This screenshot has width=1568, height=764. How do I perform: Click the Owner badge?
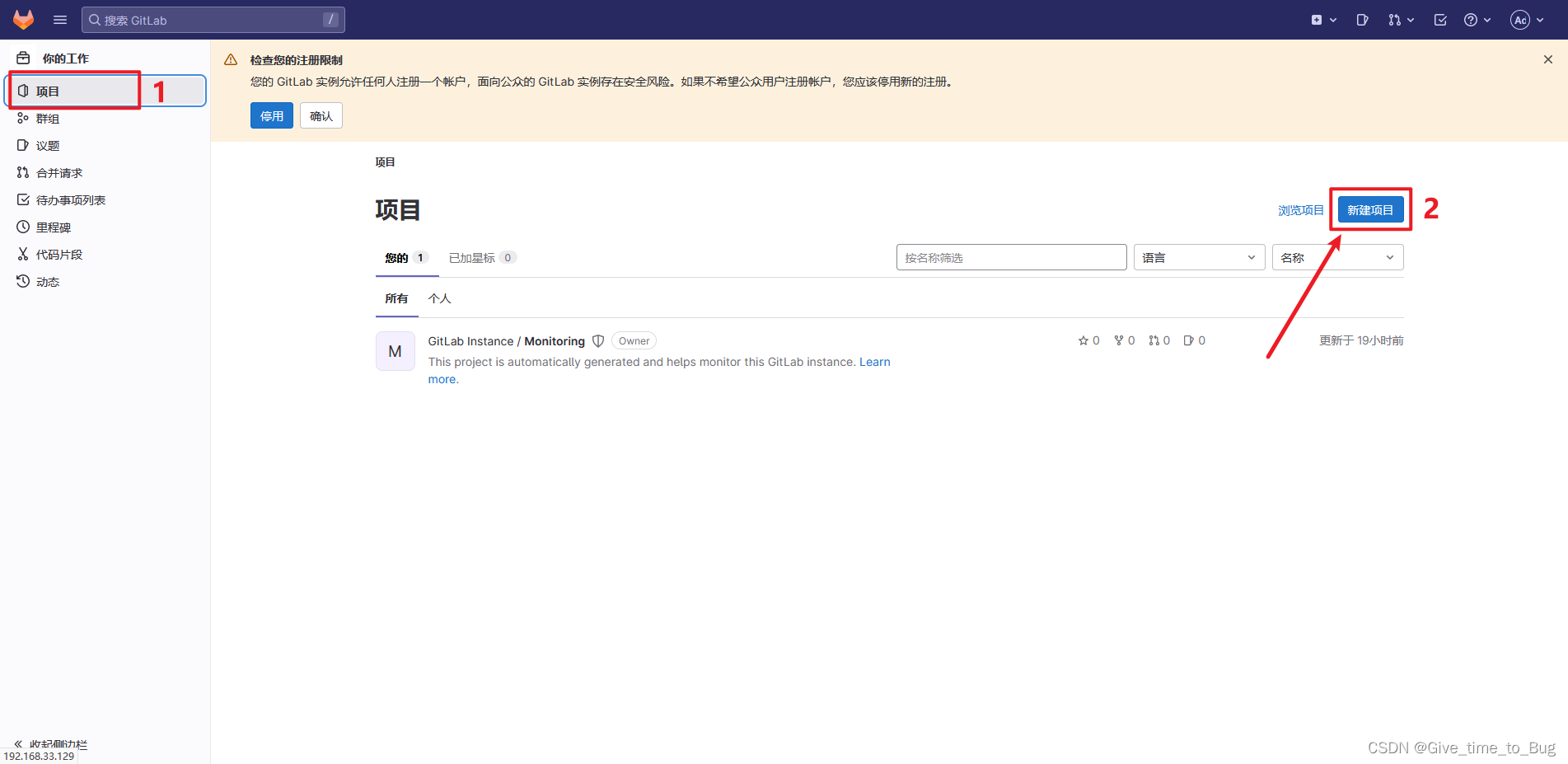(634, 341)
